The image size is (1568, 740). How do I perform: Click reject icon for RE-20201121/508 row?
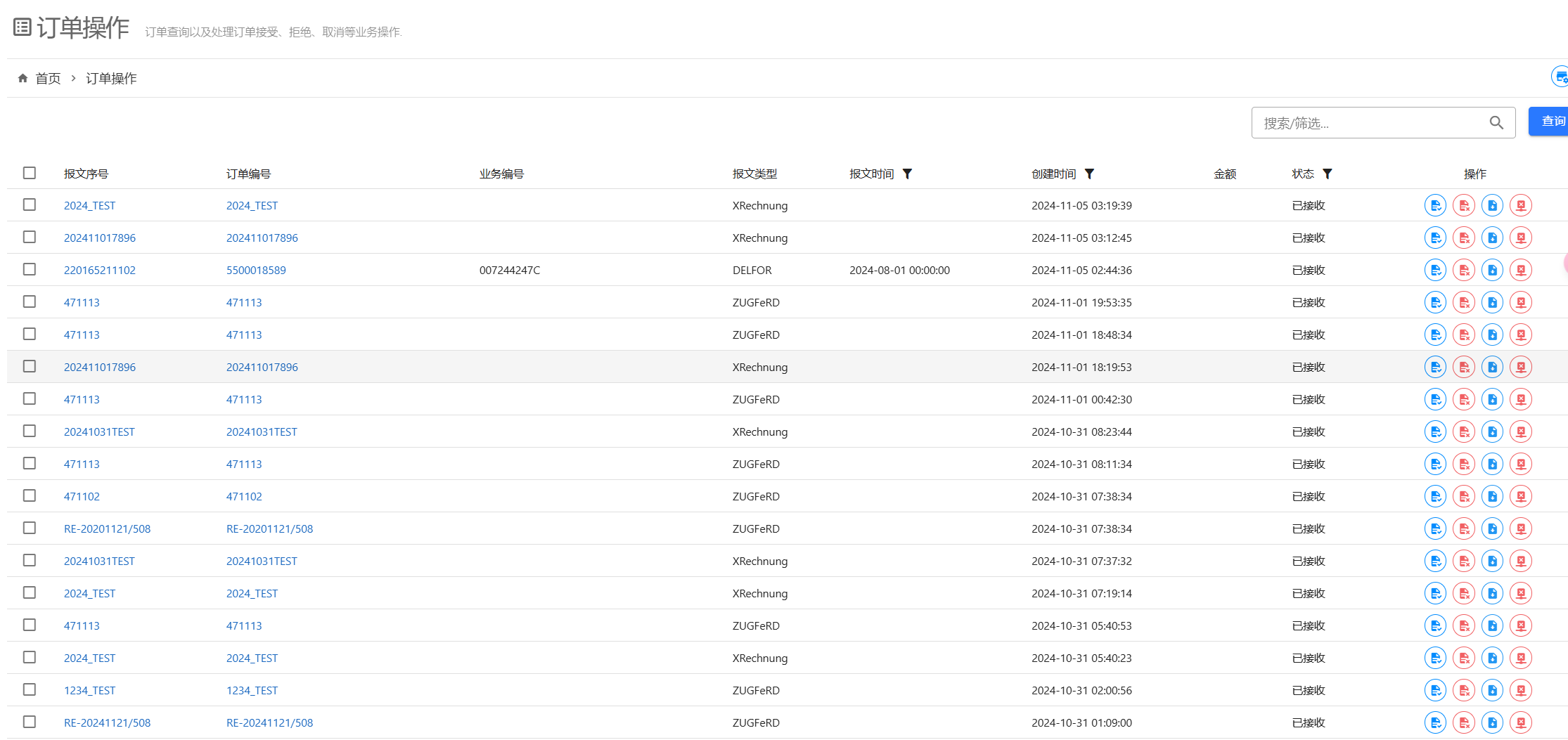(1464, 528)
